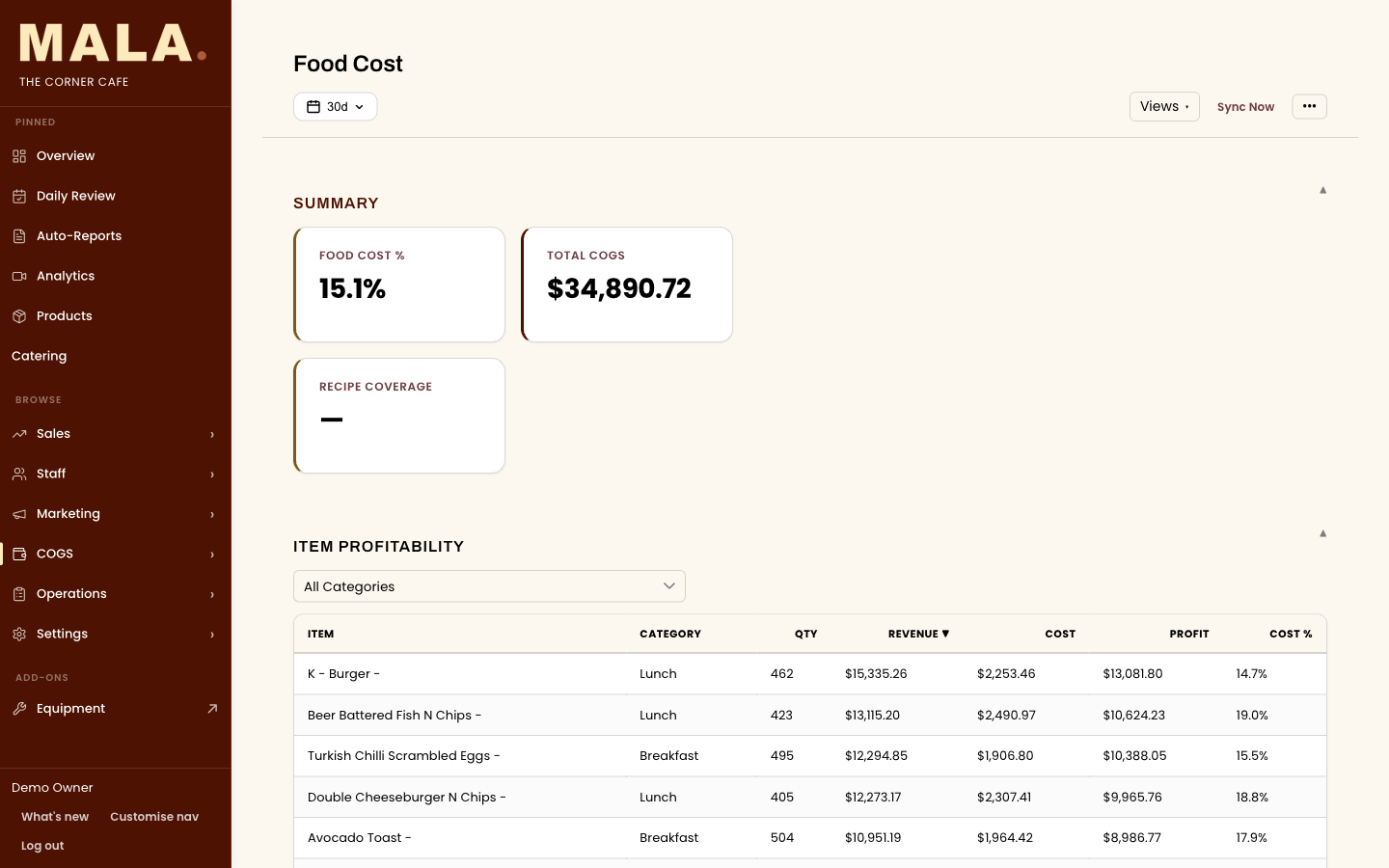The image size is (1389, 868).
Task: Expand the Settings submenu chevron
Action: (x=212, y=635)
